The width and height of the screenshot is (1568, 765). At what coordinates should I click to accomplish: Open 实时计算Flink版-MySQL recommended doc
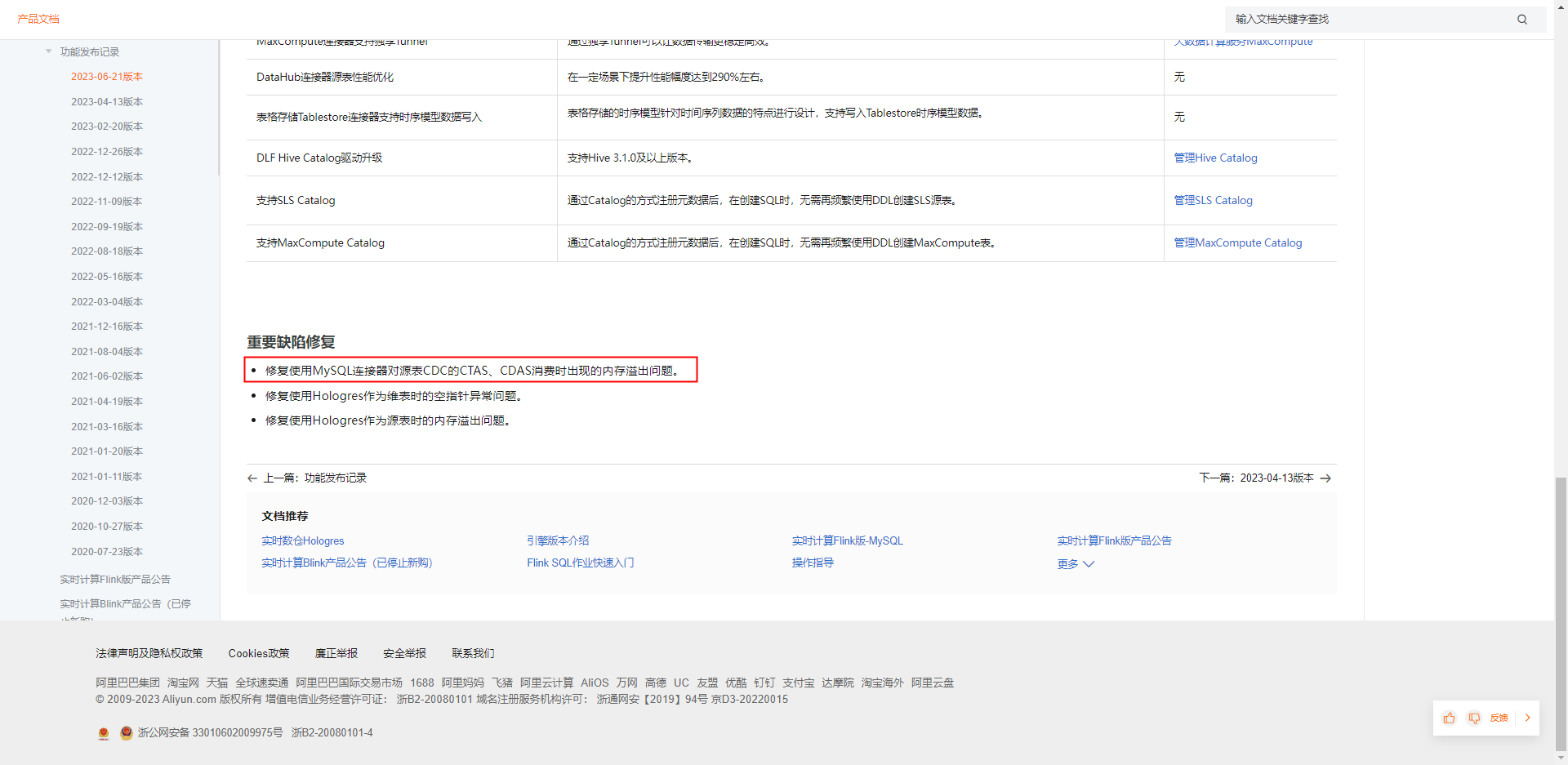point(847,541)
